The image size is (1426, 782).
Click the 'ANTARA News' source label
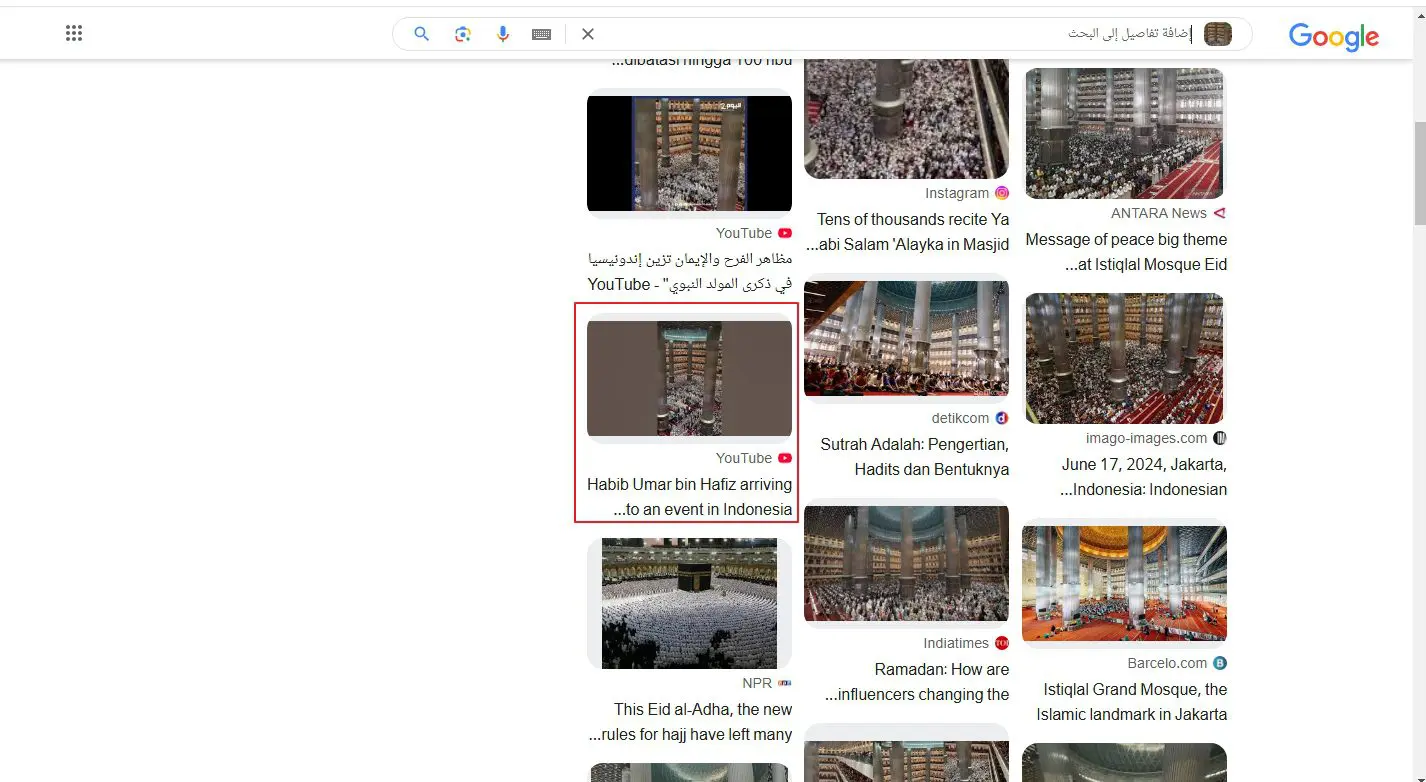pyautogui.click(x=1159, y=213)
